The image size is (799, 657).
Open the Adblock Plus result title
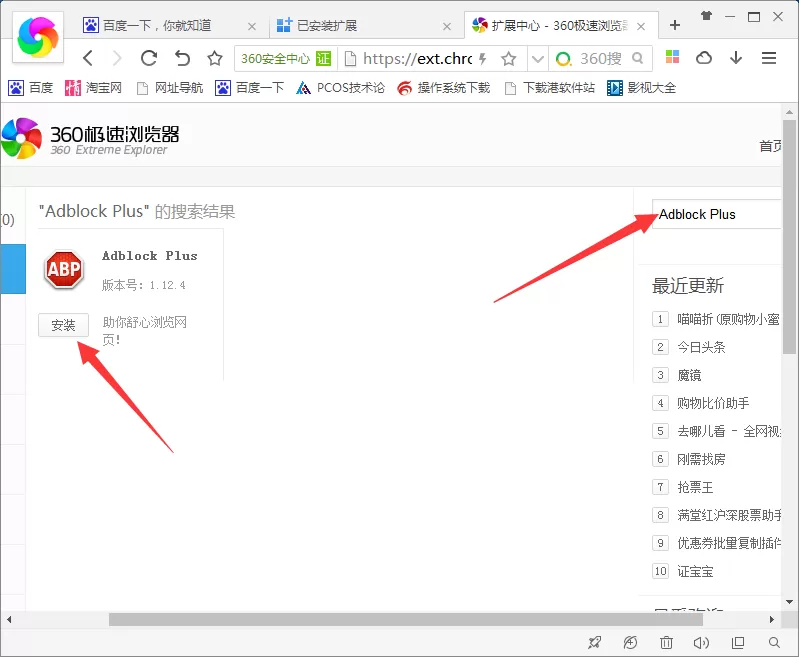pyautogui.click(x=149, y=255)
